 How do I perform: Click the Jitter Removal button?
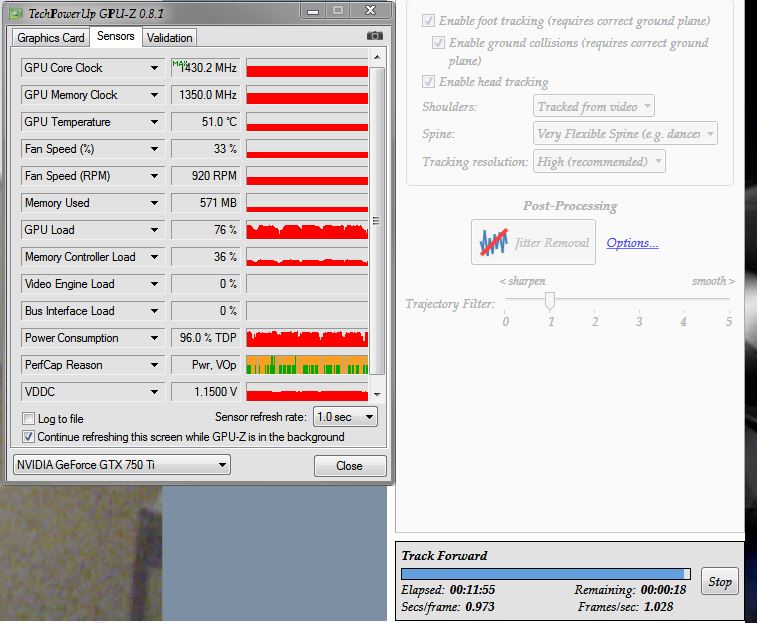(533, 242)
